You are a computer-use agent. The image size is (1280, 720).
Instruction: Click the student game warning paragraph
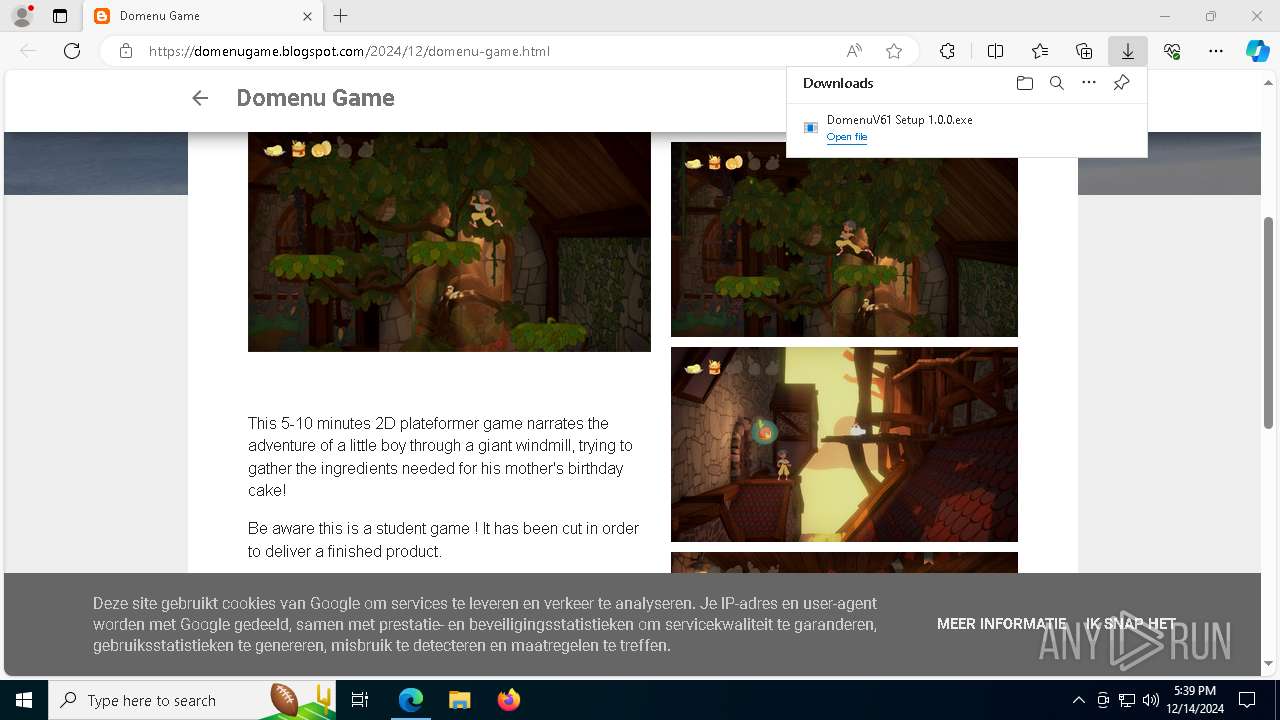click(x=443, y=540)
